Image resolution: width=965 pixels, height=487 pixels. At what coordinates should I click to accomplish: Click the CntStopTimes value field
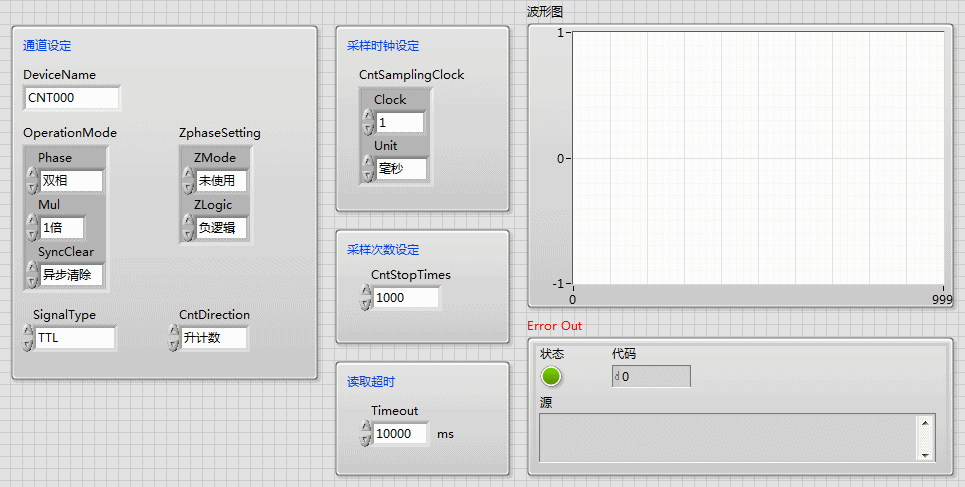click(406, 297)
